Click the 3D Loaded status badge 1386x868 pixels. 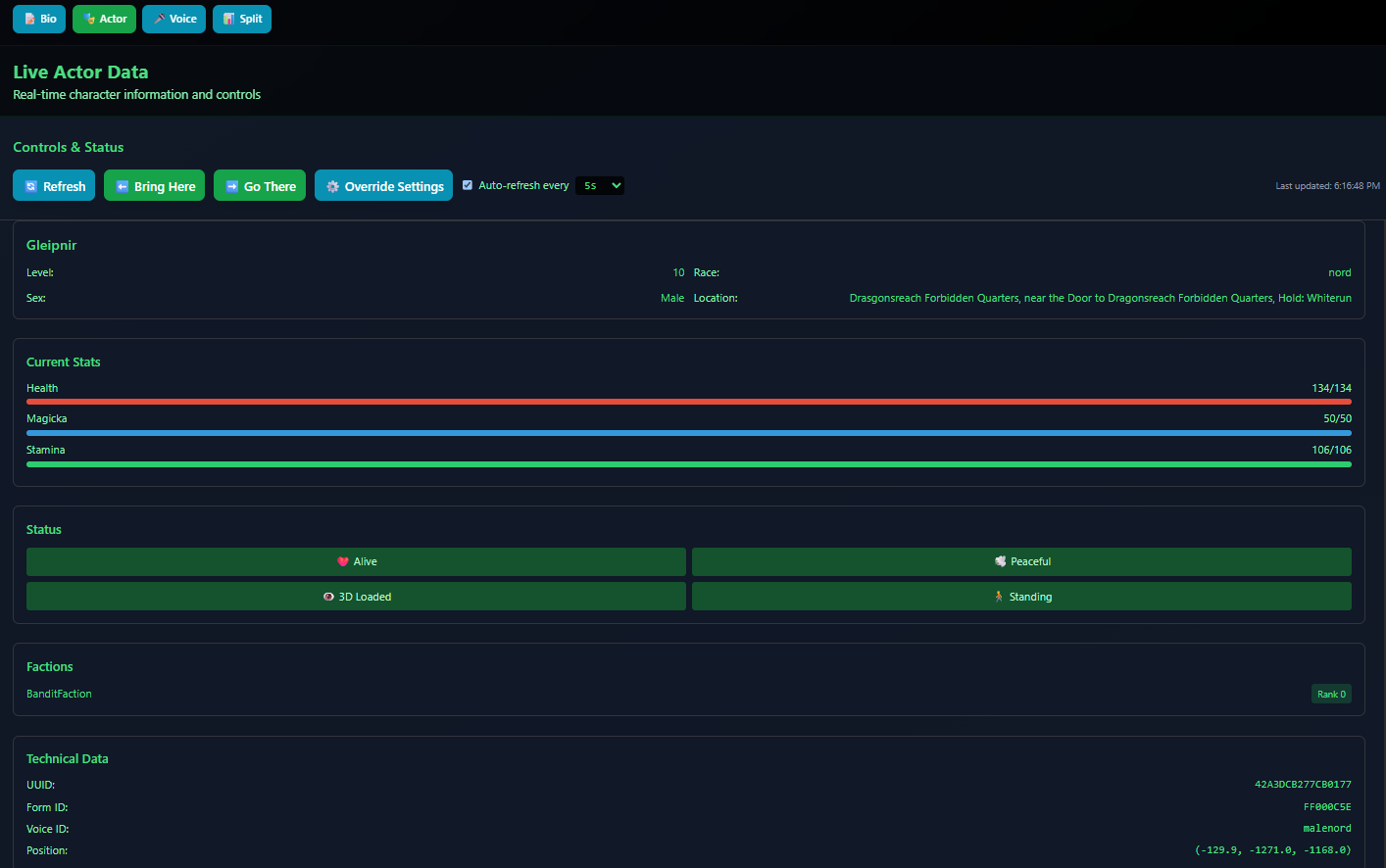pyautogui.click(x=356, y=597)
